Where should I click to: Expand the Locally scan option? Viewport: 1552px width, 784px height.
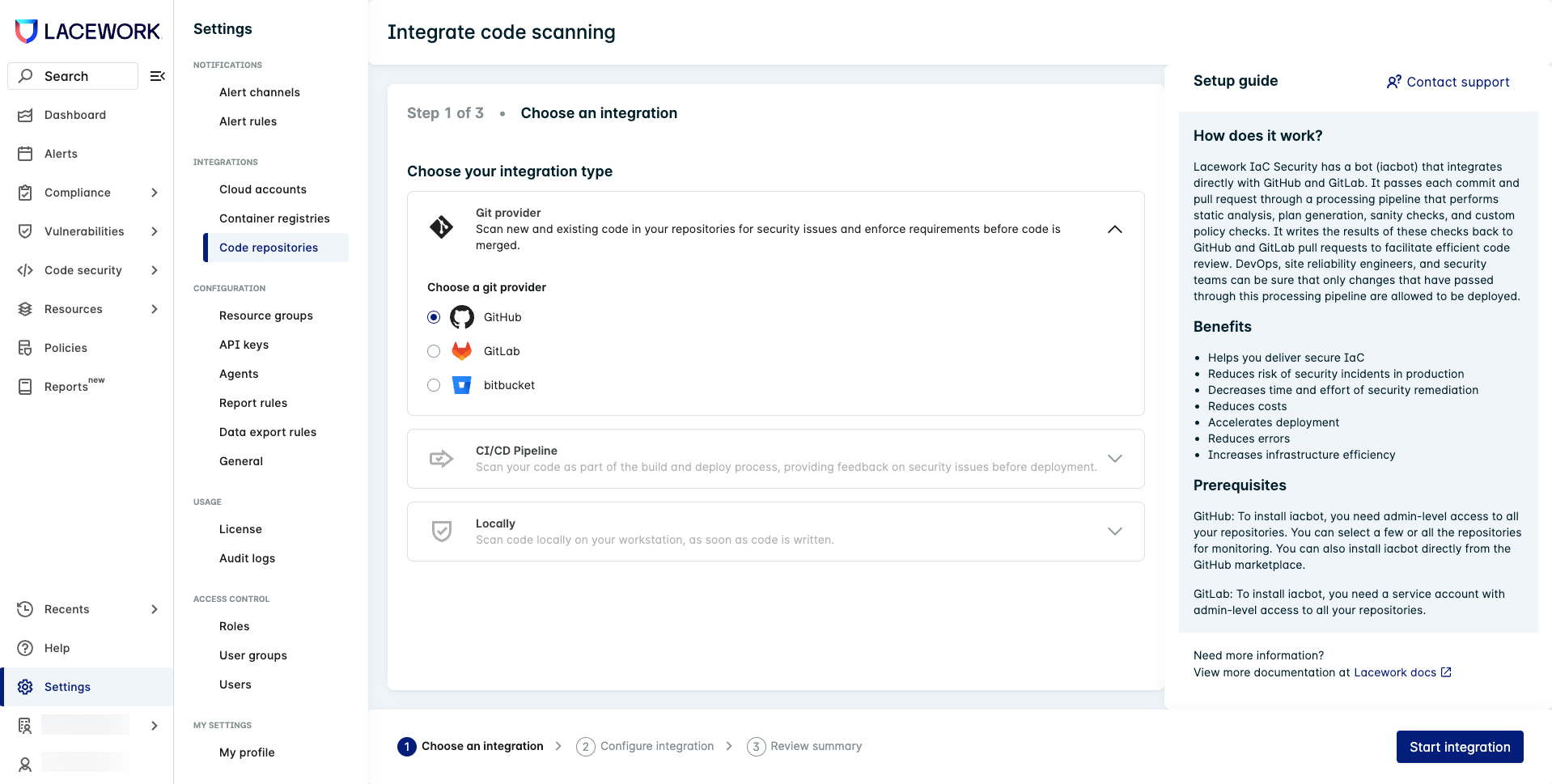(x=1115, y=531)
